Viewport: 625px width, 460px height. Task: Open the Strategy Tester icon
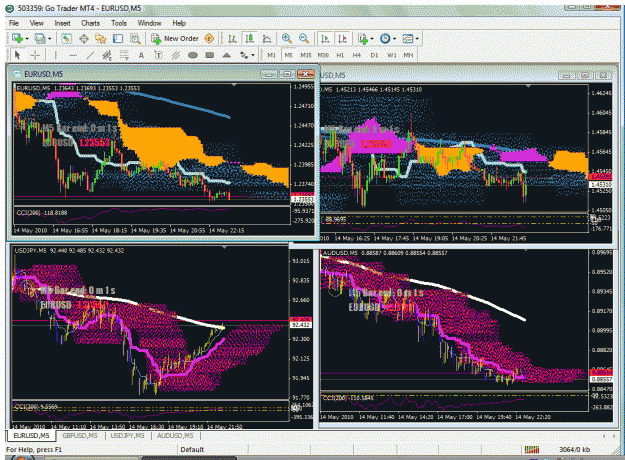[x=135, y=38]
